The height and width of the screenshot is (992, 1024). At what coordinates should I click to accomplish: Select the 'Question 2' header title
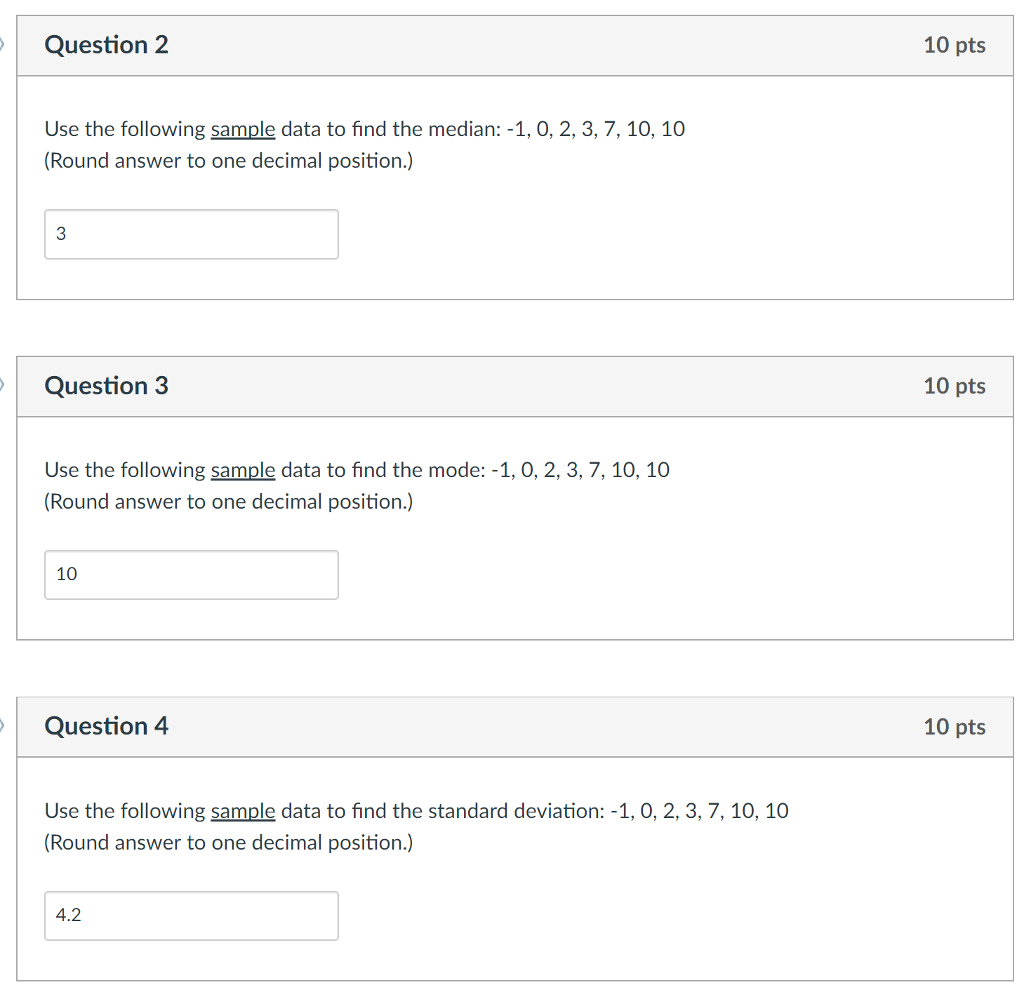click(x=107, y=45)
